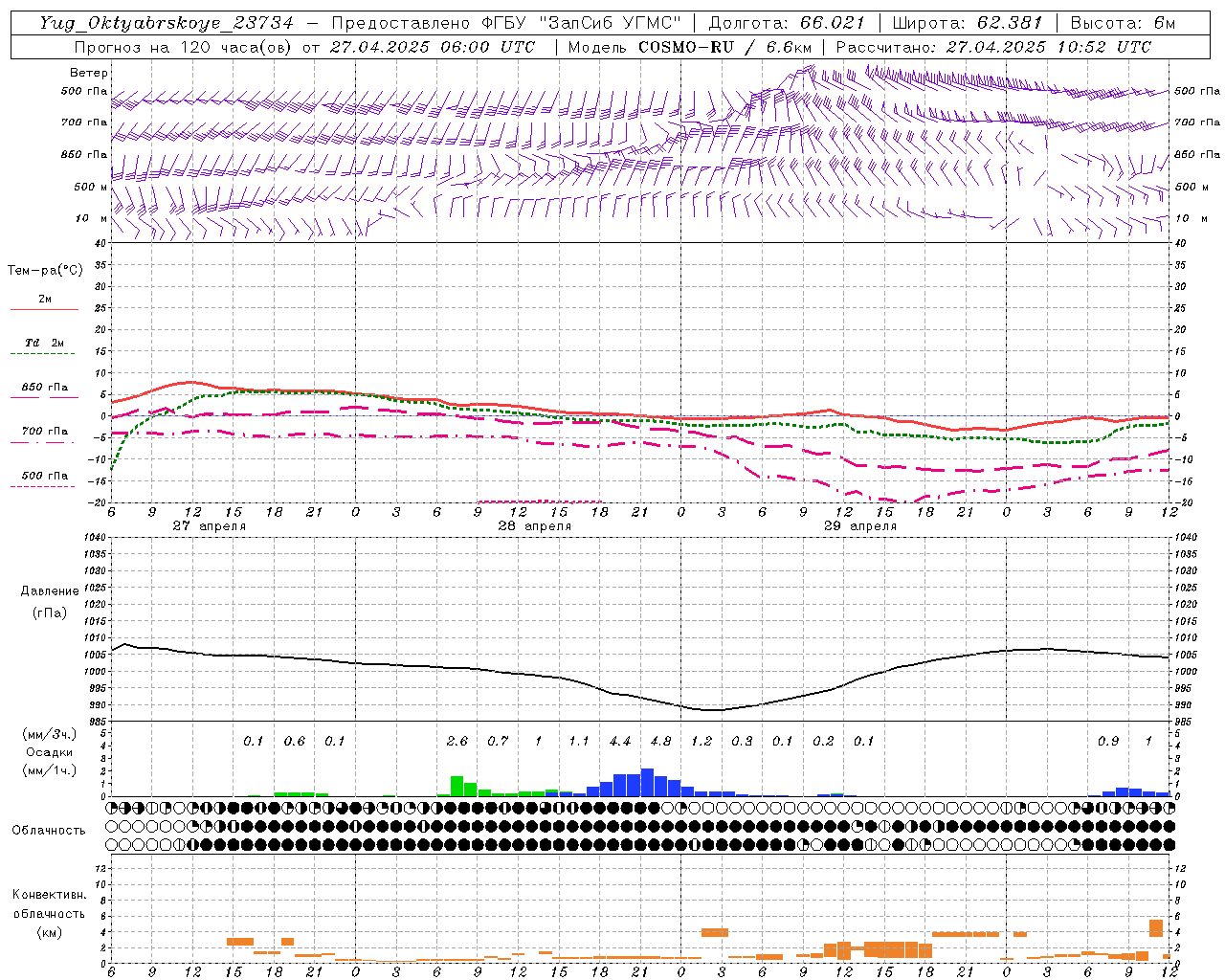This screenshot has width=1225, height=980.
Task: Click the 0.3 precipitation total
Action: point(742,741)
